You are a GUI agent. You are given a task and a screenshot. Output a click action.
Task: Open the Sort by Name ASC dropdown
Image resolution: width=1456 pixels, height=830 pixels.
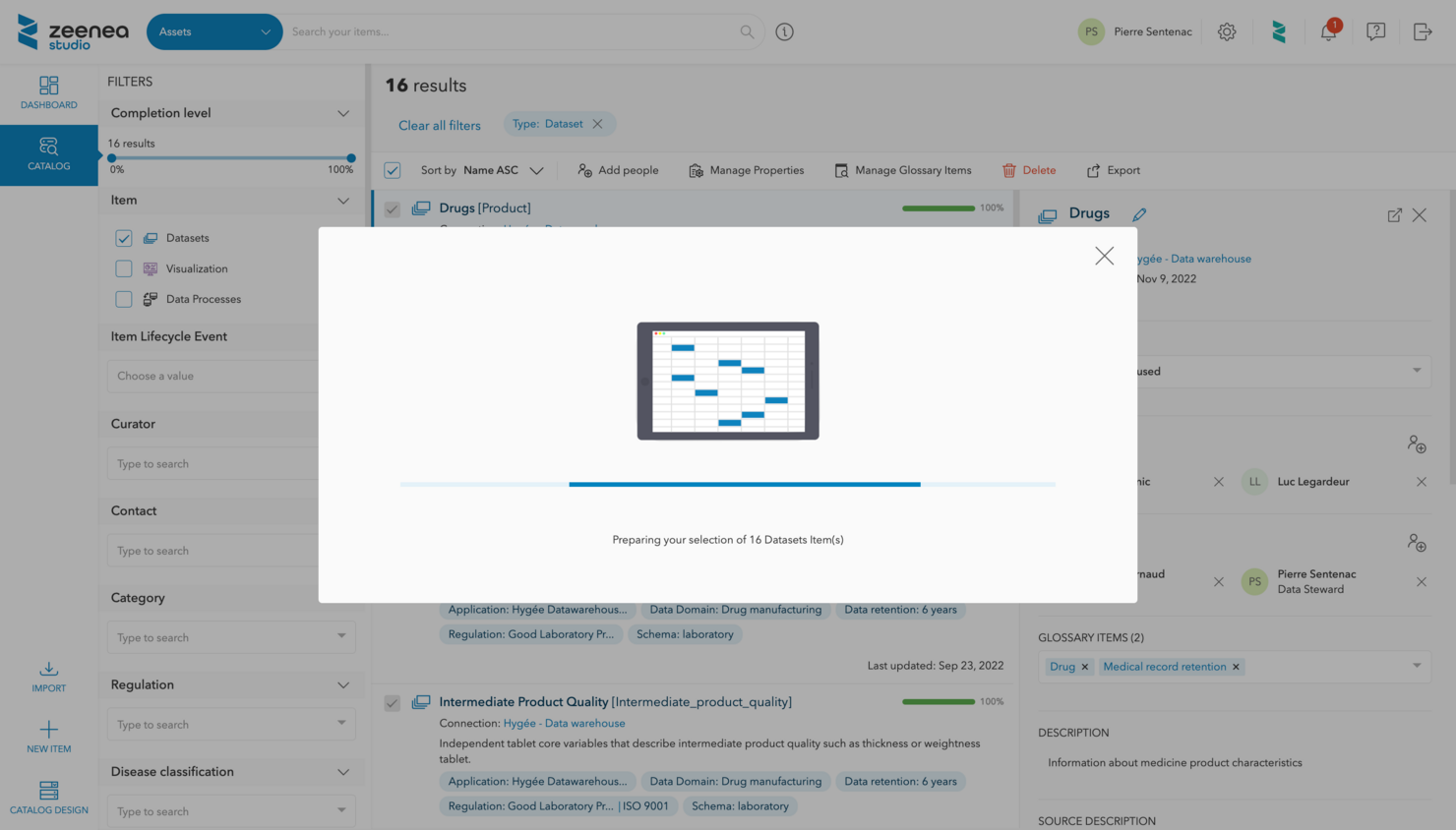coord(503,170)
